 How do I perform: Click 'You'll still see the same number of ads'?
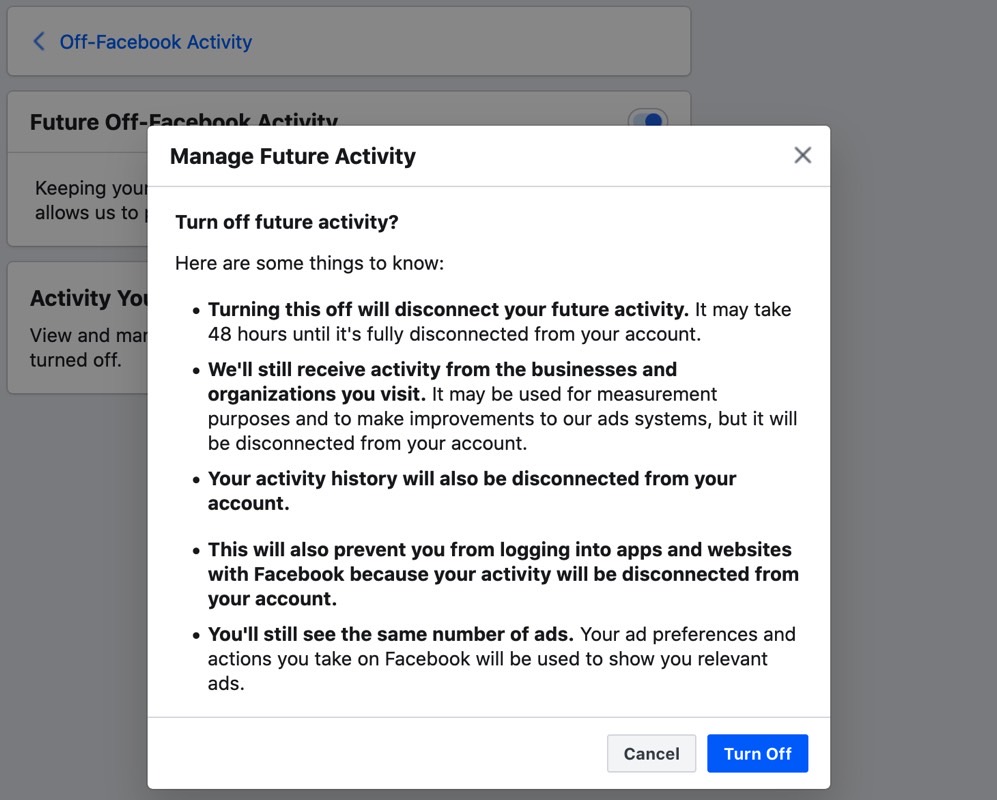390,635
